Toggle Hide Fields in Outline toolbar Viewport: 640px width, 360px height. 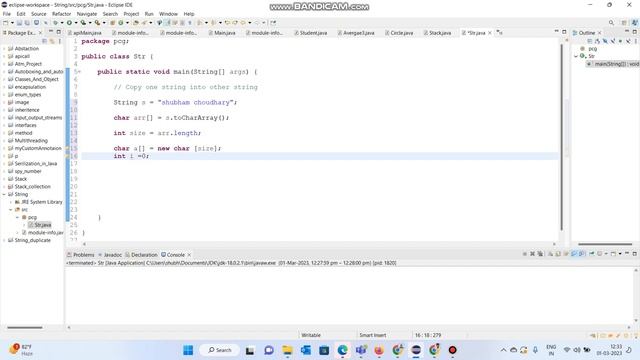click(x=605, y=41)
